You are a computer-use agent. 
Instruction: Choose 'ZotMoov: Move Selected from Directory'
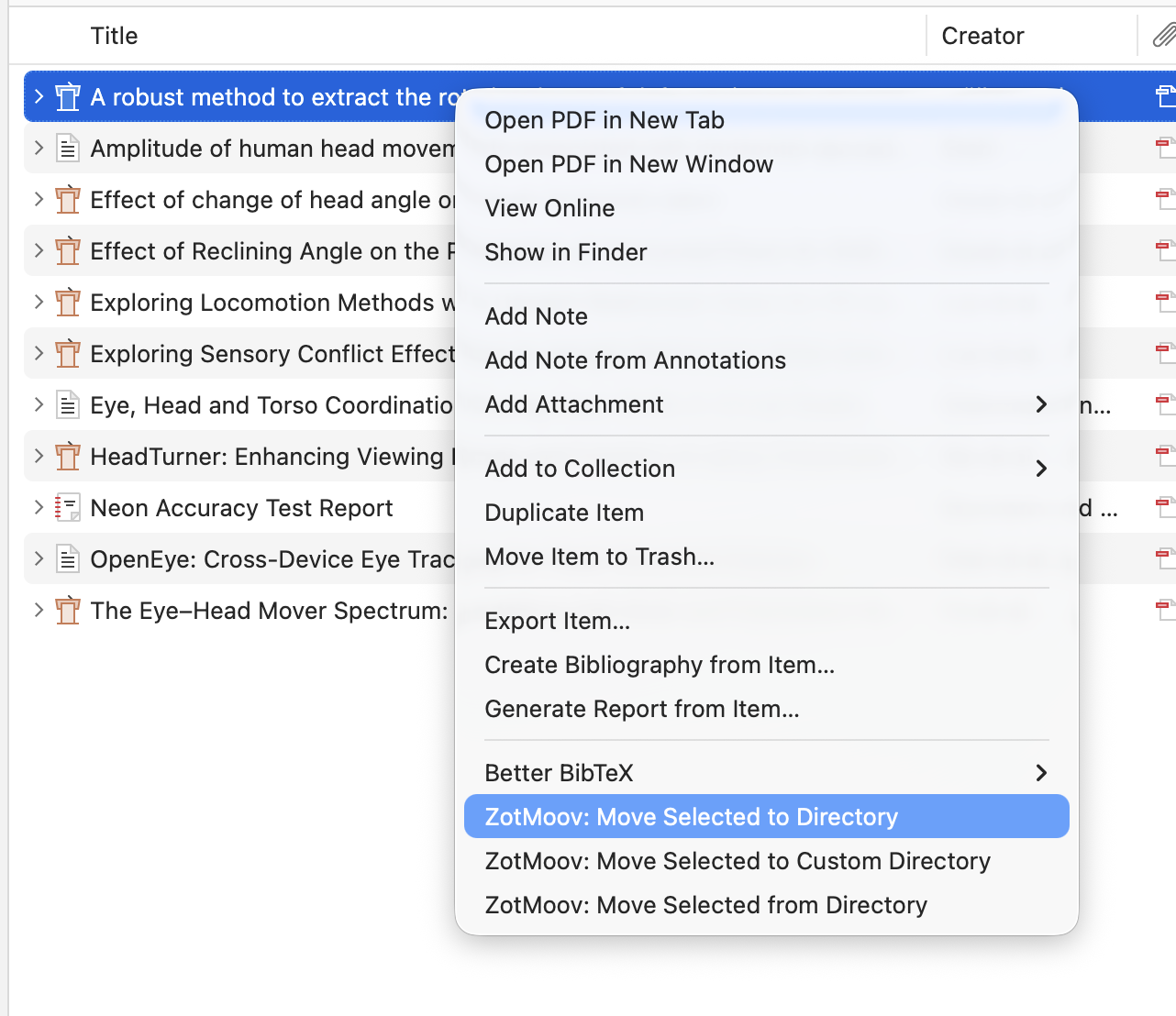pyautogui.click(x=767, y=905)
